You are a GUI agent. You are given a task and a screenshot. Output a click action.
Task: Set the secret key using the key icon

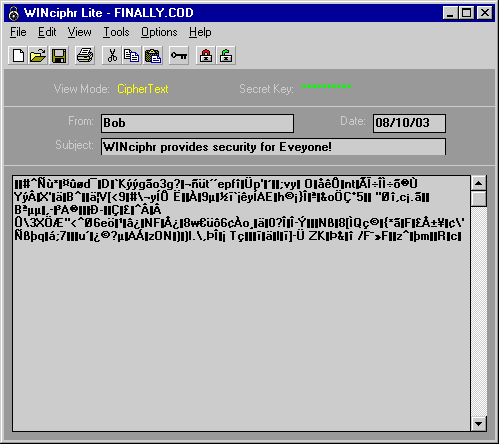point(179,56)
